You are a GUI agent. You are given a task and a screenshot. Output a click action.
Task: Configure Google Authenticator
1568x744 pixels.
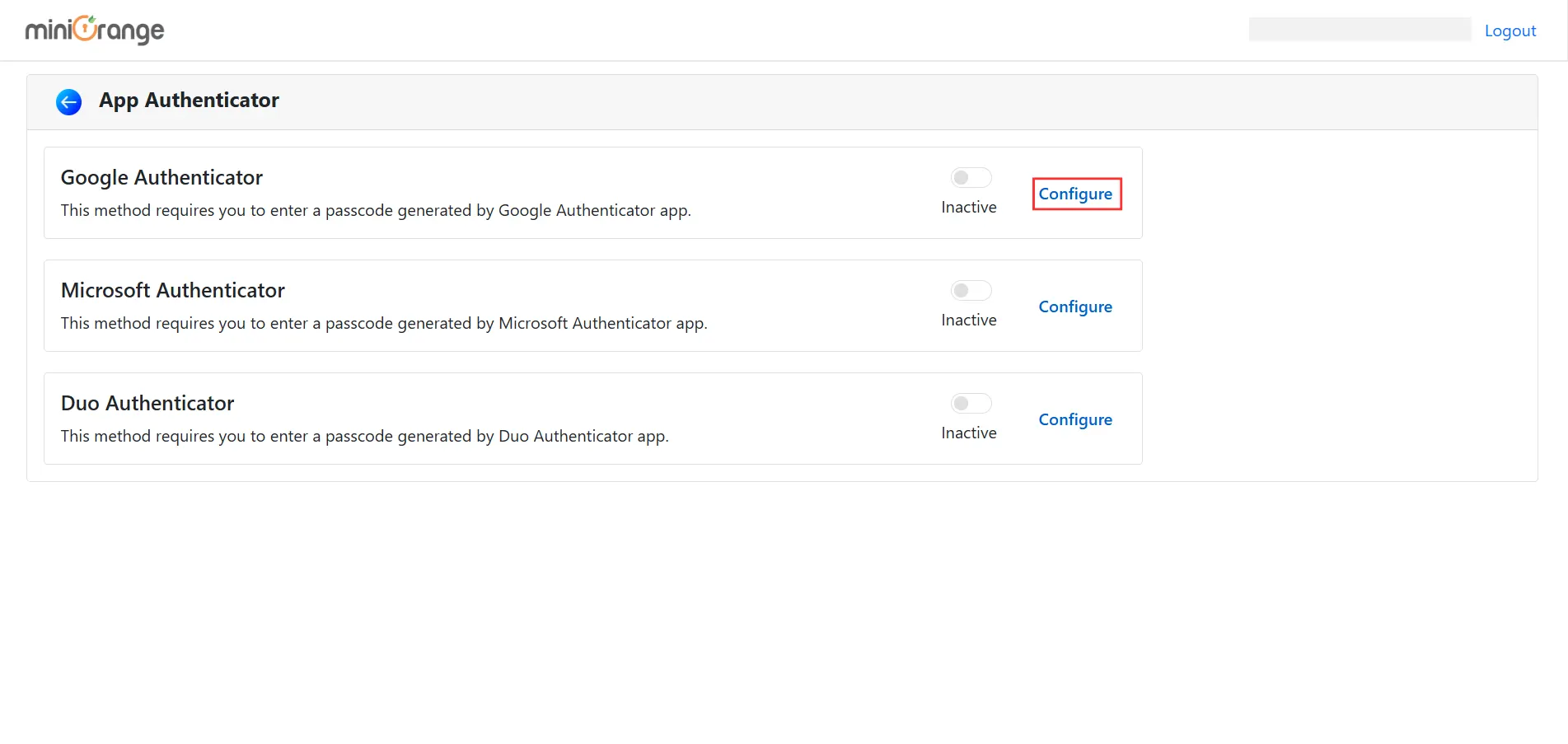[x=1075, y=194]
